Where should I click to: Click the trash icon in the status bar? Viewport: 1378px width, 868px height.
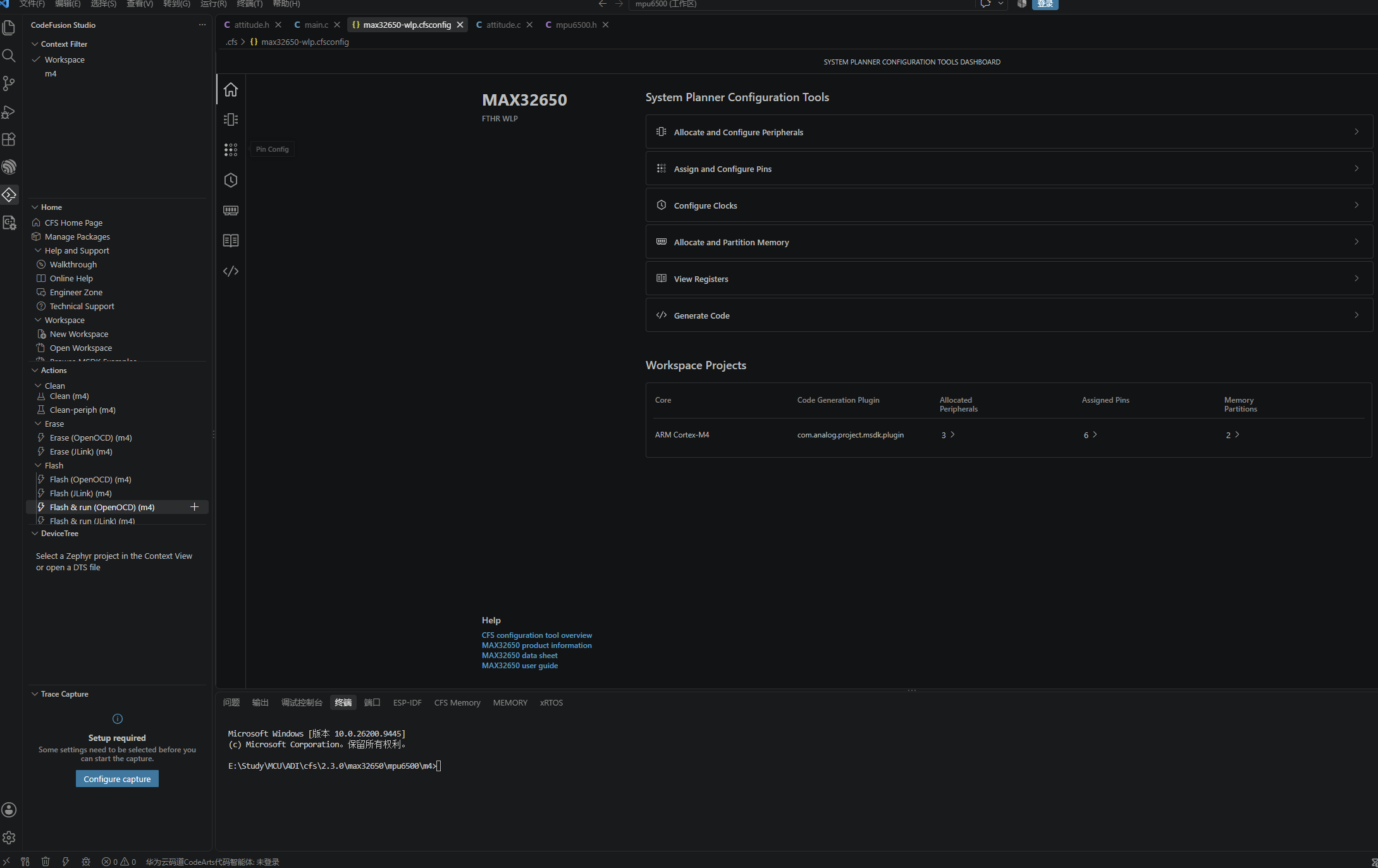pyautogui.click(x=46, y=862)
